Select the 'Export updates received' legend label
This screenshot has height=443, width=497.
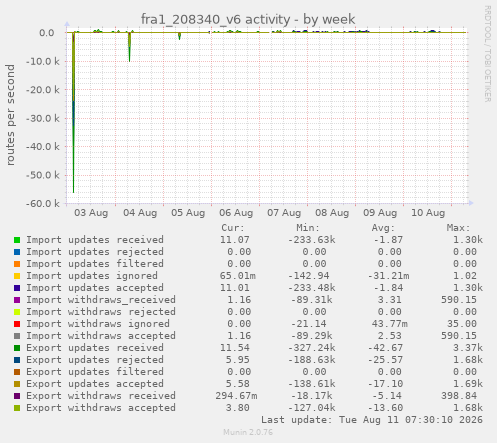95,348
